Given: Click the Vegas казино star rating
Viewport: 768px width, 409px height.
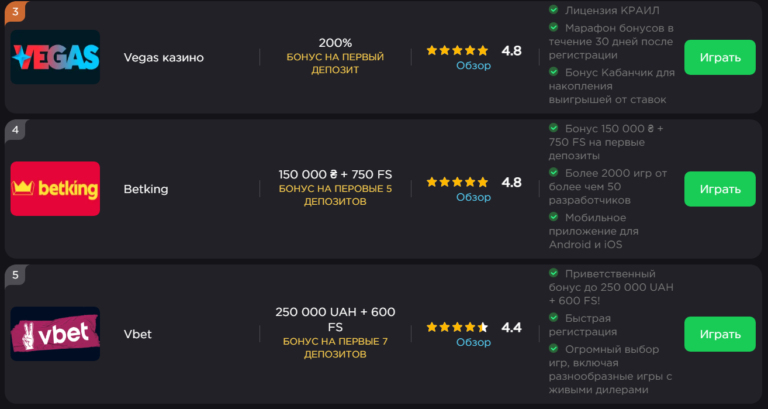Looking at the screenshot, I should click(x=457, y=50).
